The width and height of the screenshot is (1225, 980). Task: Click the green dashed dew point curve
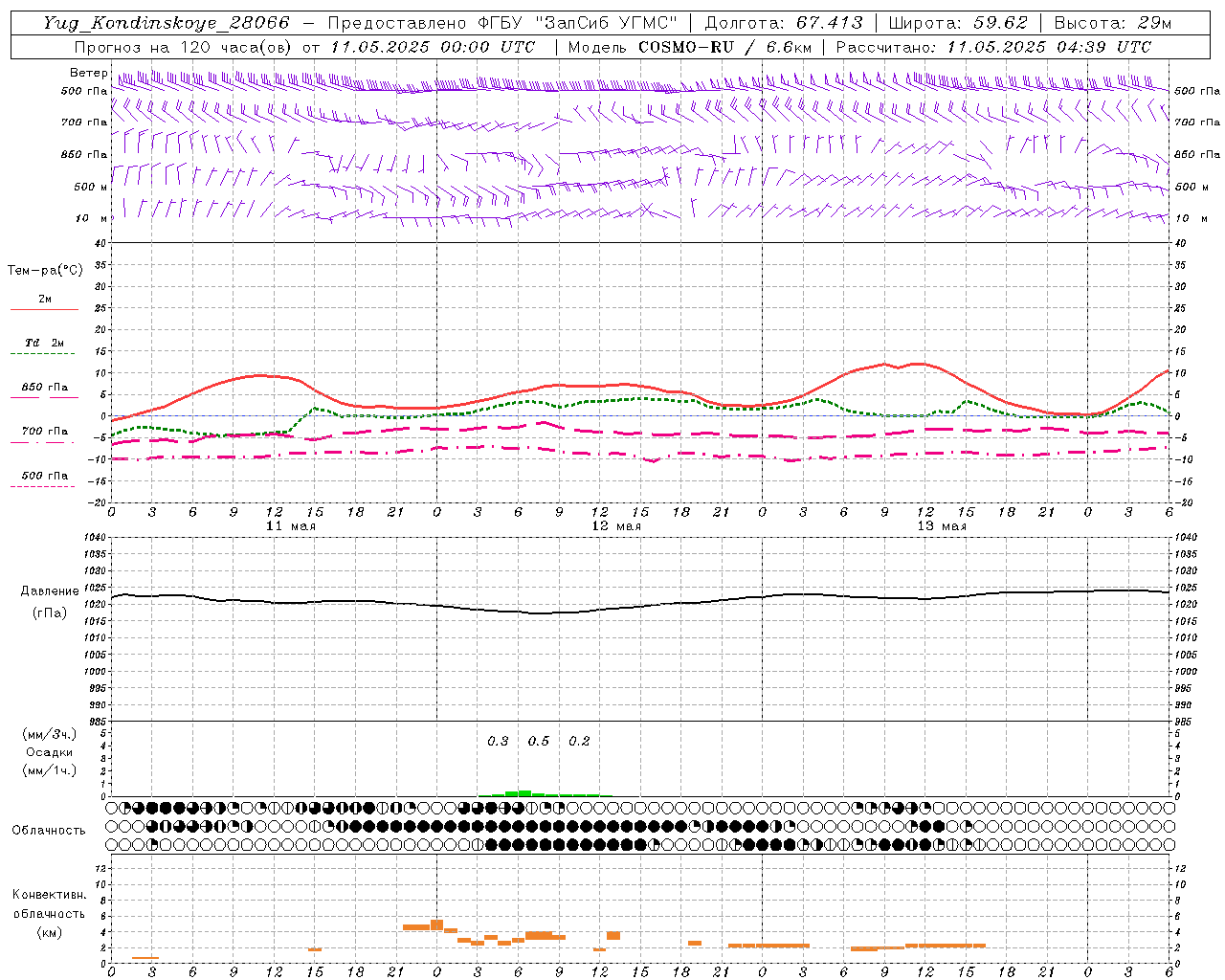click(x=641, y=400)
